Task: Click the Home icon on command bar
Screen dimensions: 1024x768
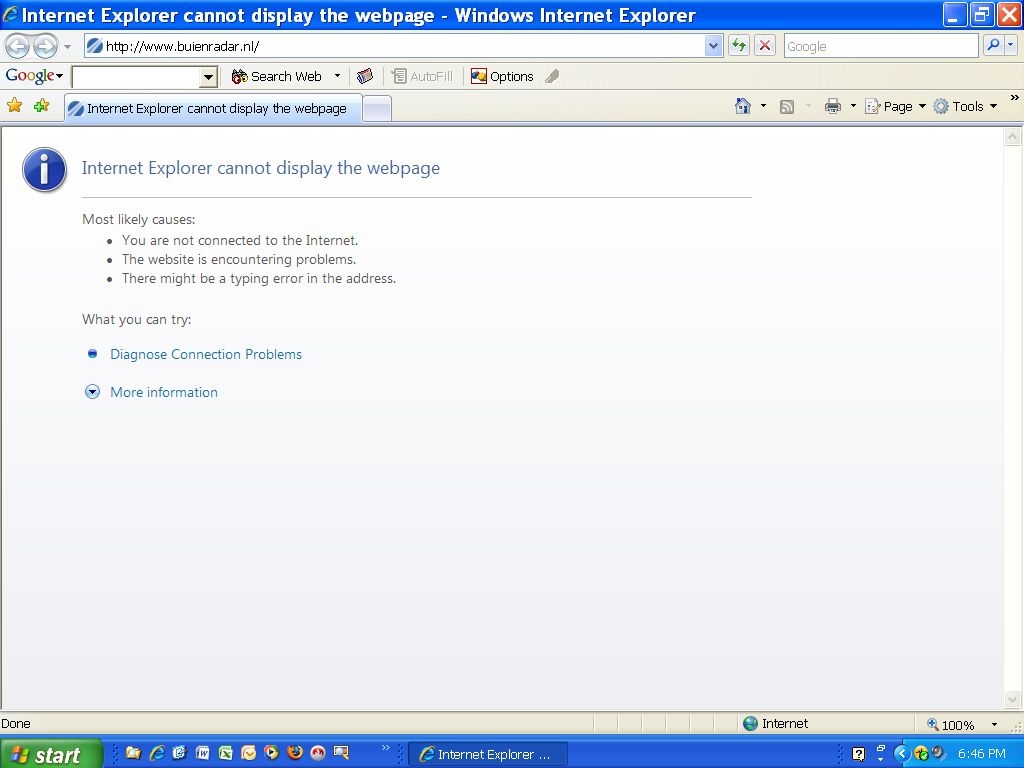Action: click(743, 106)
